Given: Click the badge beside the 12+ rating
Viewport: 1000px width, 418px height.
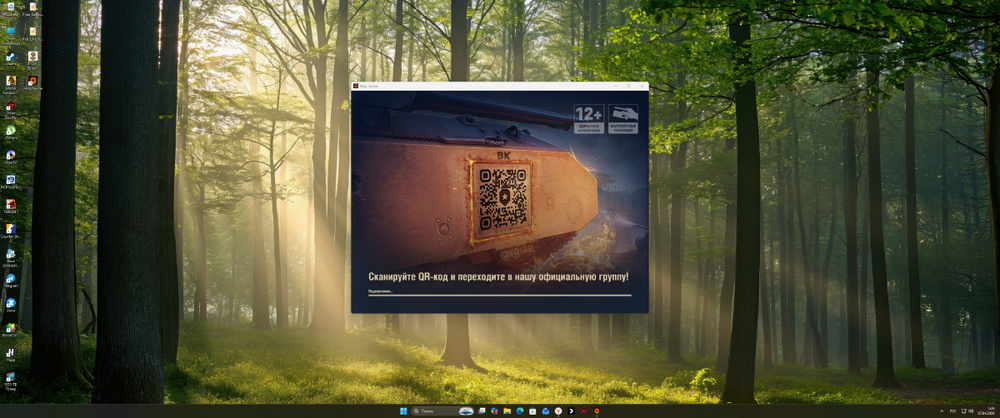Looking at the screenshot, I should tap(622, 119).
